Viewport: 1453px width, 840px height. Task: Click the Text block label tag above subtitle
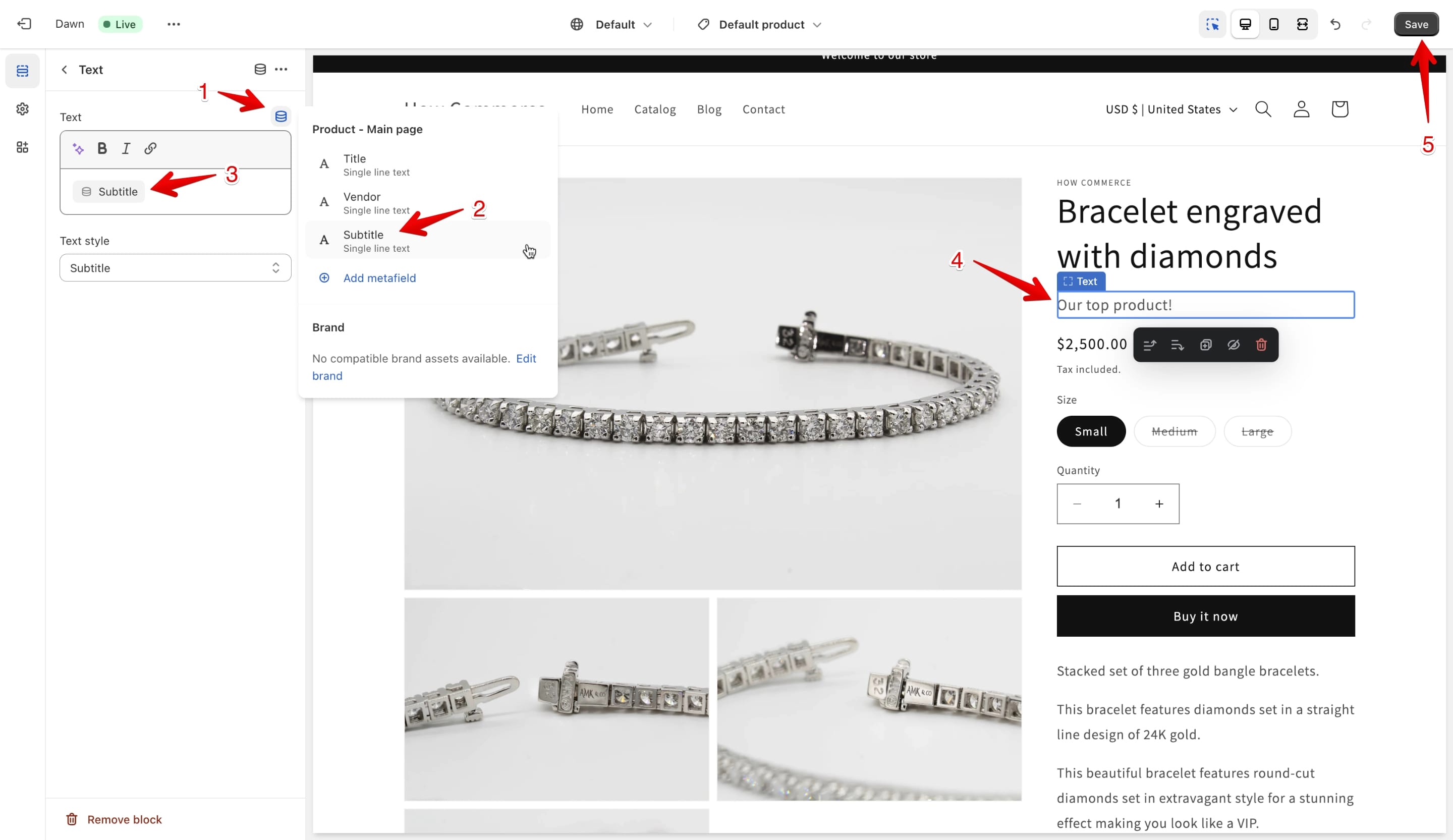[x=1081, y=281]
